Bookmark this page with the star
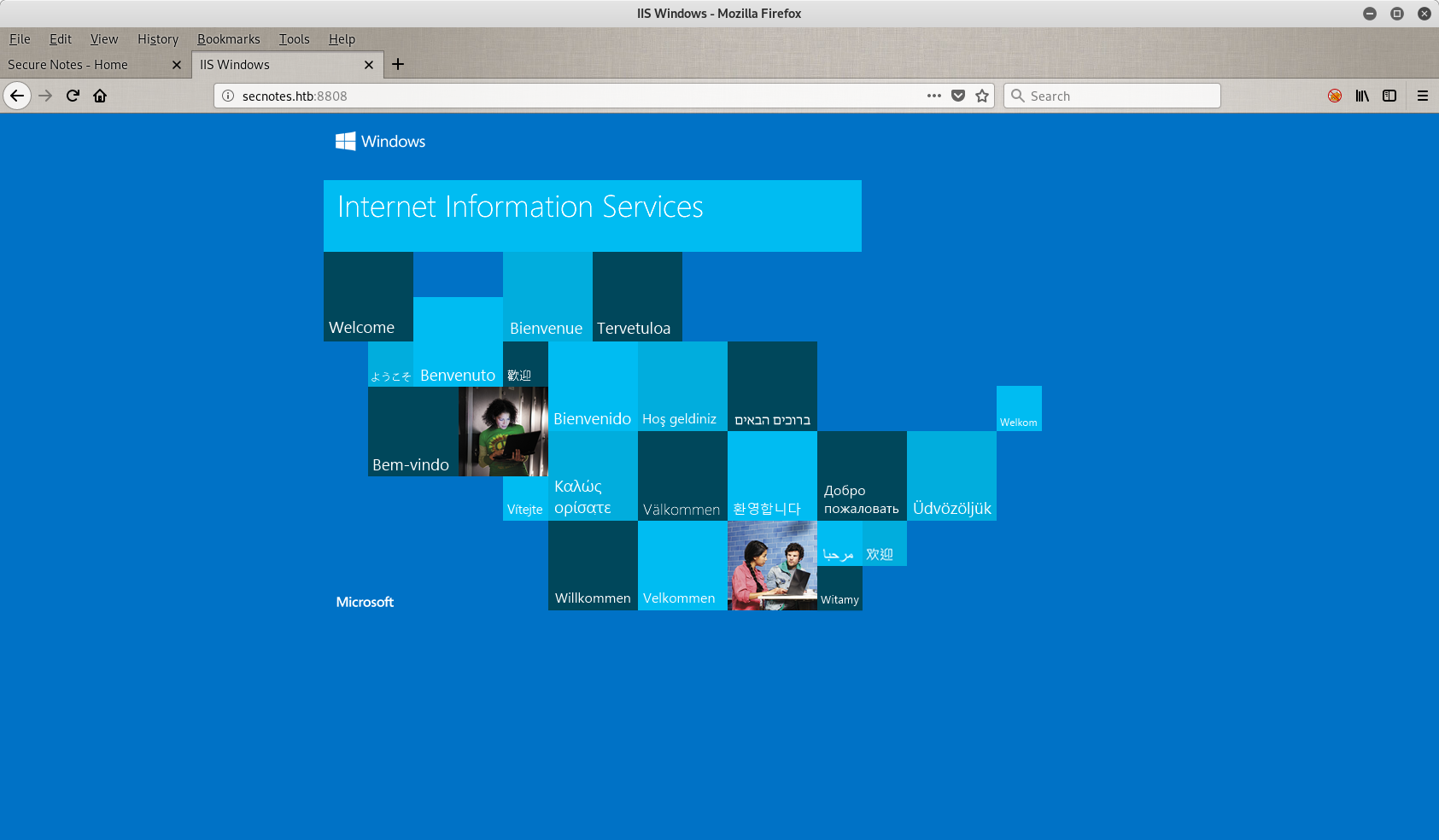 [x=981, y=96]
